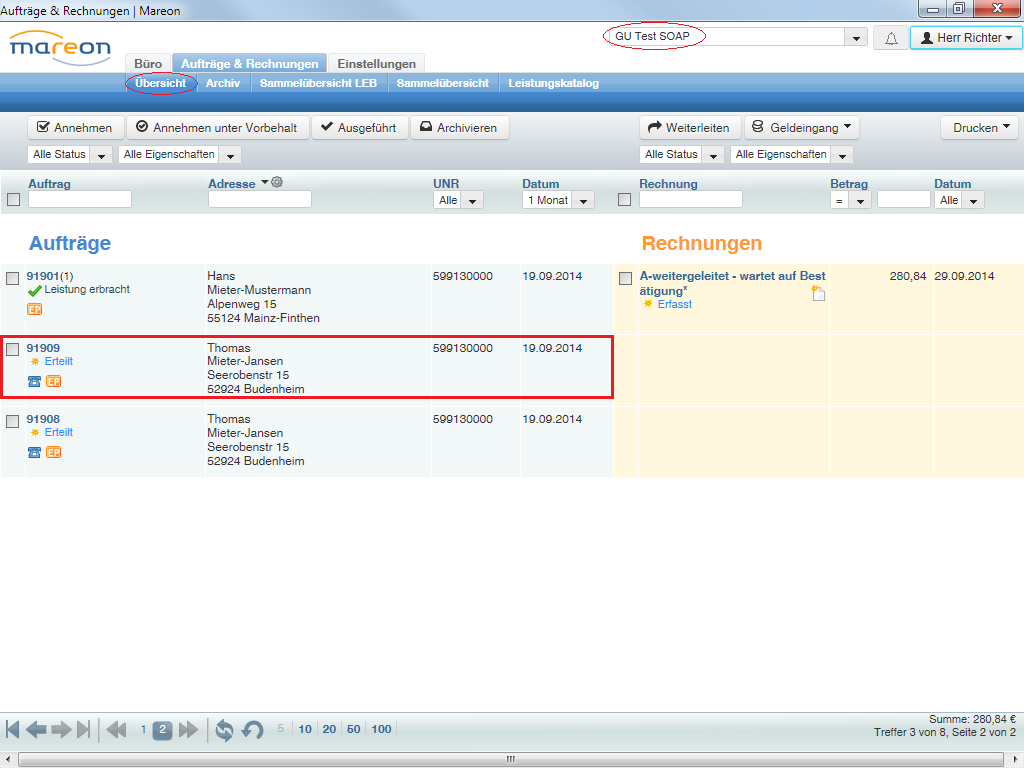The image size is (1024, 768).
Task: Go to previous page with the double left arrow
Action: coord(116,730)
